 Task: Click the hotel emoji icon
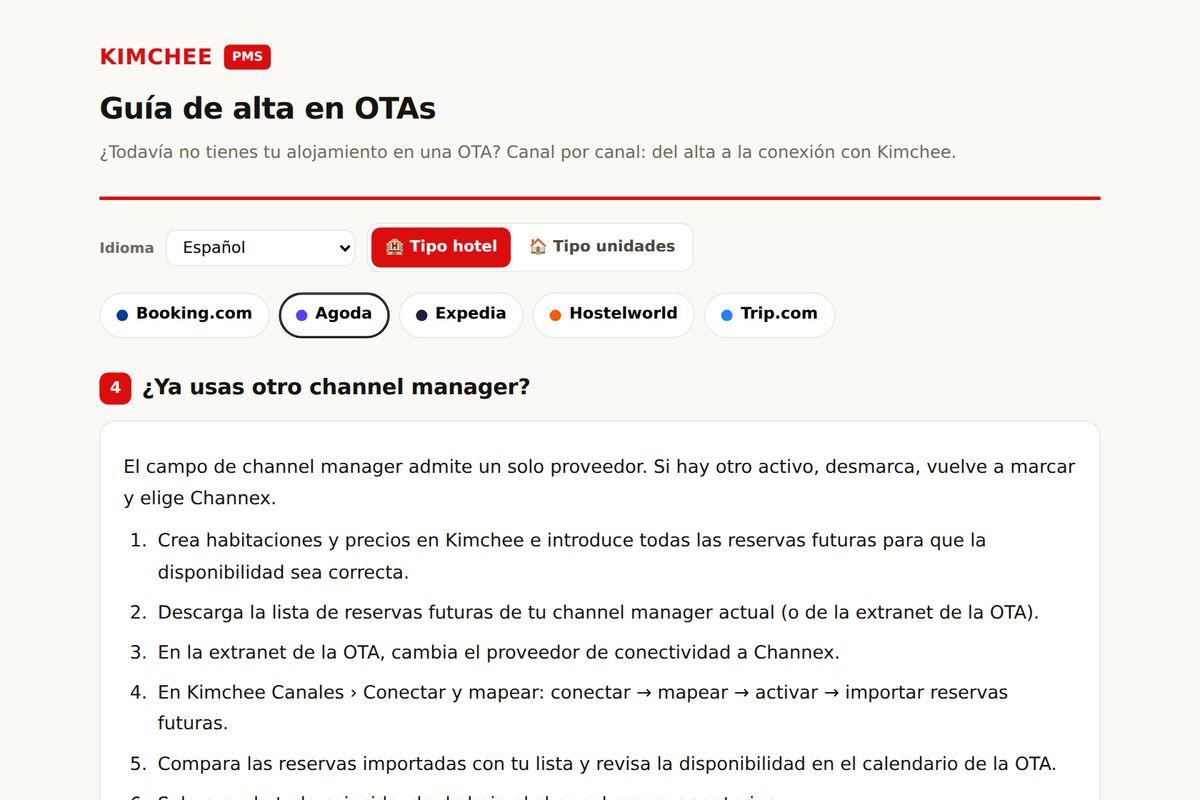[394, 247]
